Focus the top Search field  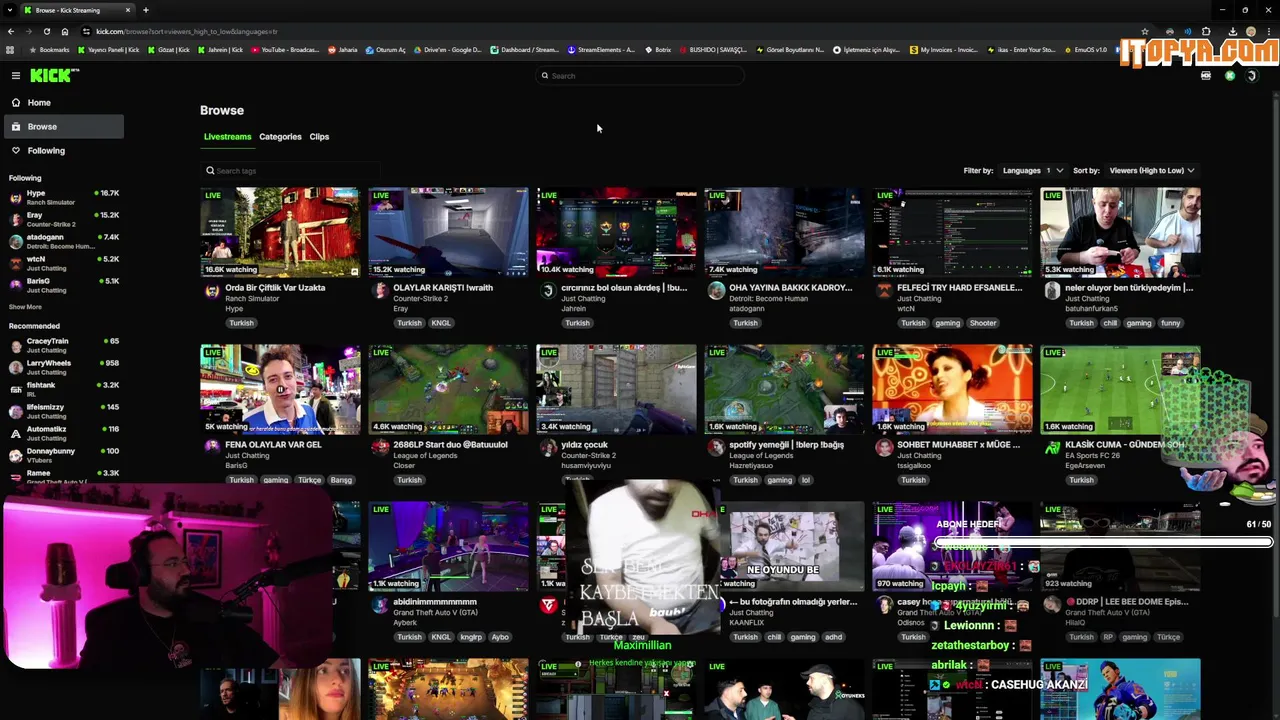coord(640,76)
